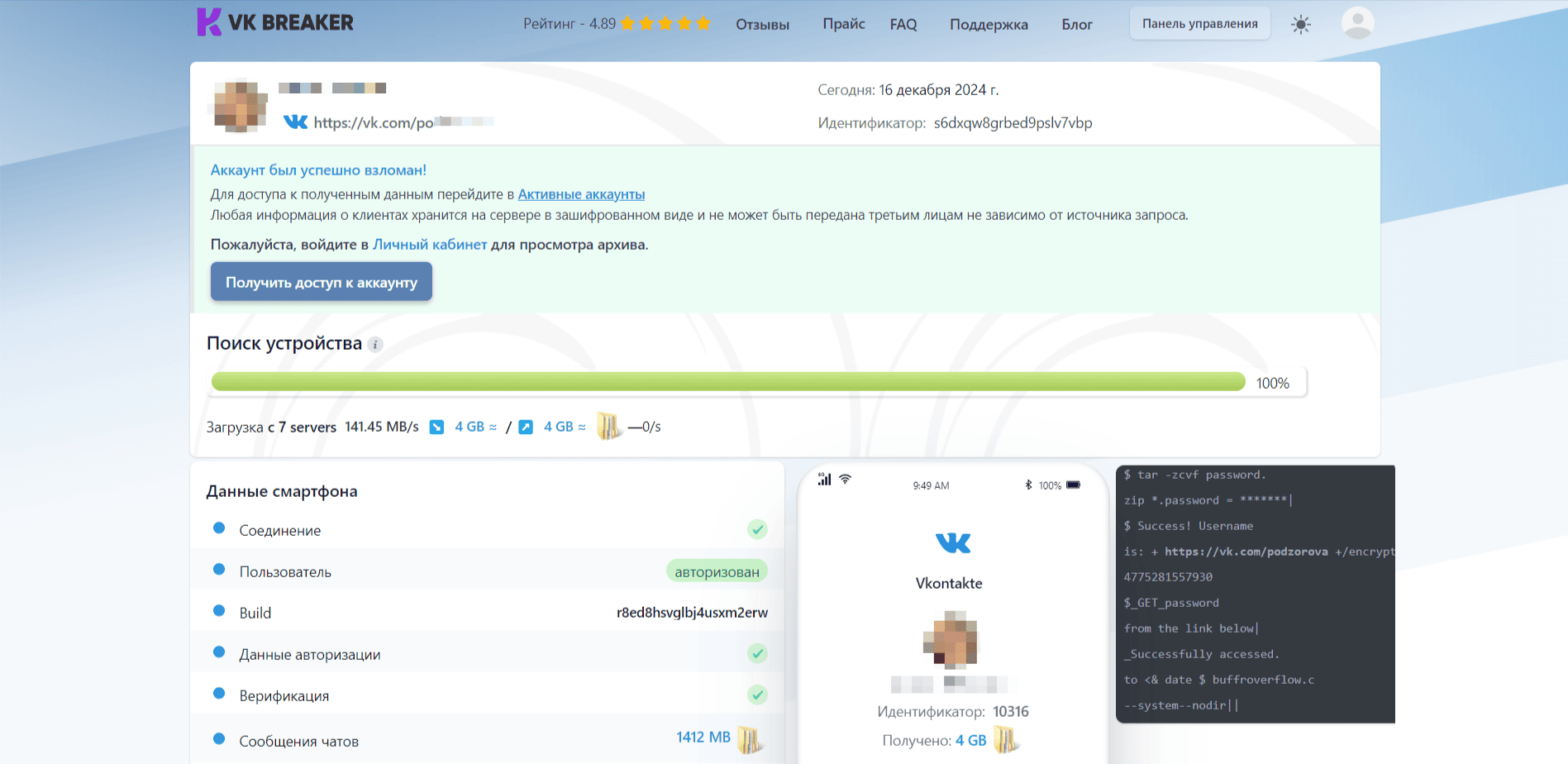Click the upload arrow icon before second 4 GB

[526, 427]
